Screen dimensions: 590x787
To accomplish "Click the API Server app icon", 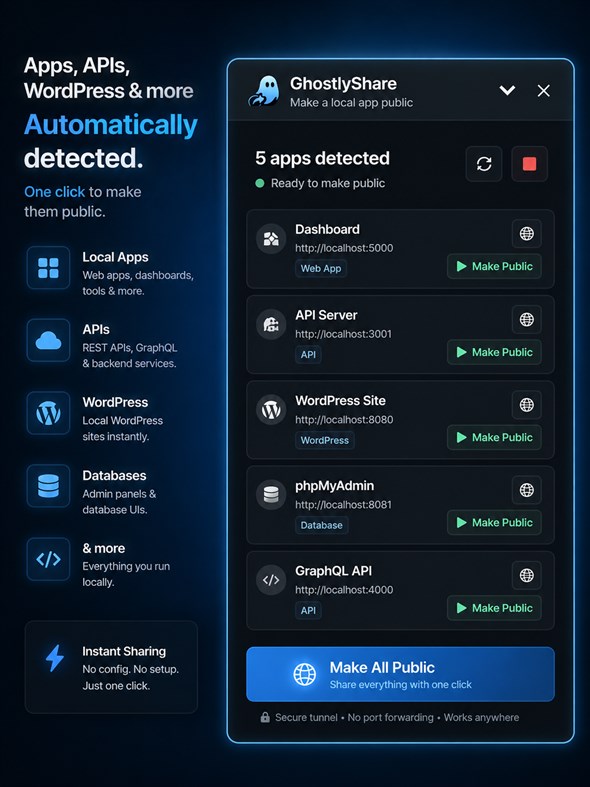I will 271,324.
